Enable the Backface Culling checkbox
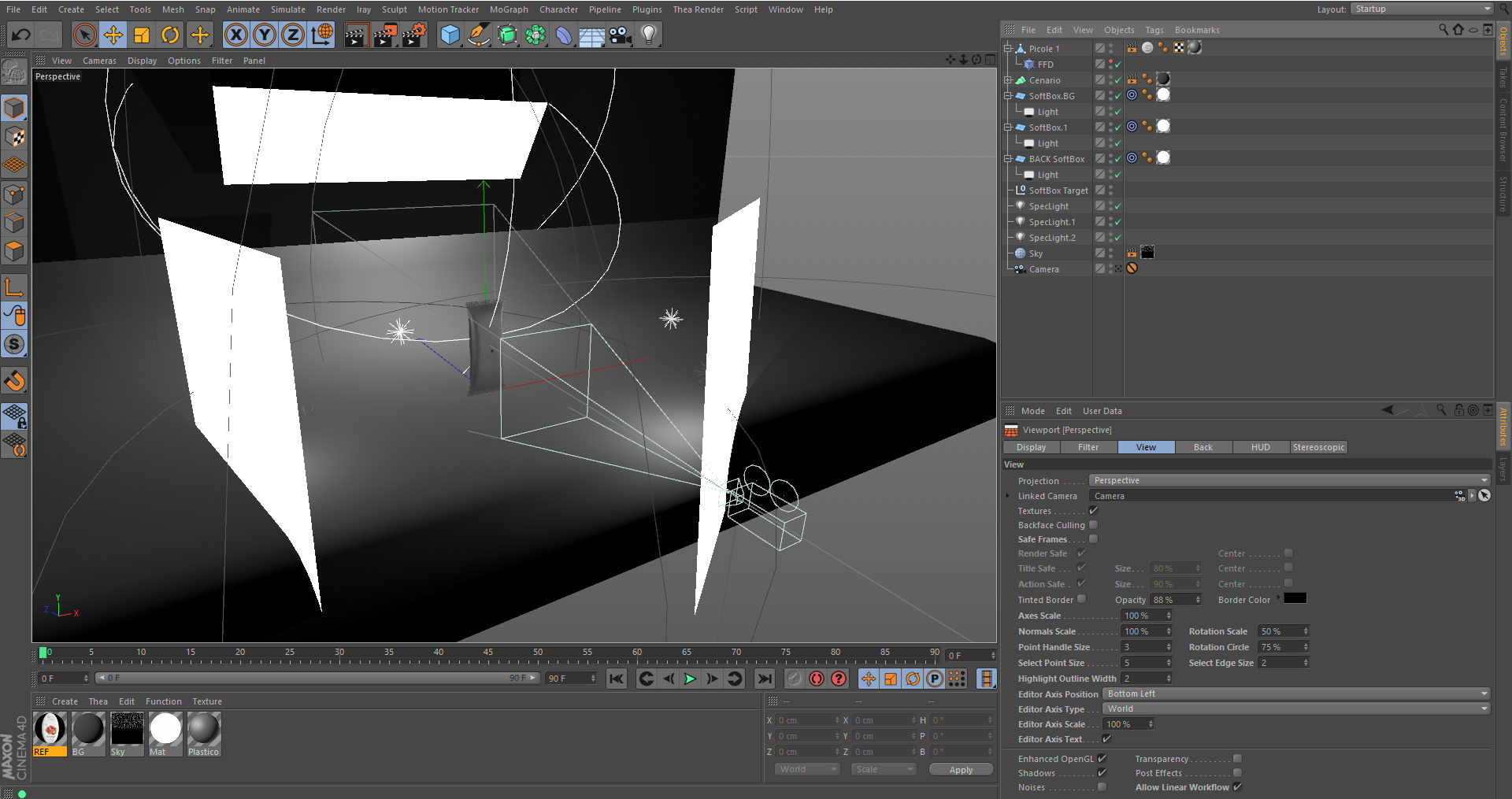Screen dimensions: 1512x799 point(1093,525)
